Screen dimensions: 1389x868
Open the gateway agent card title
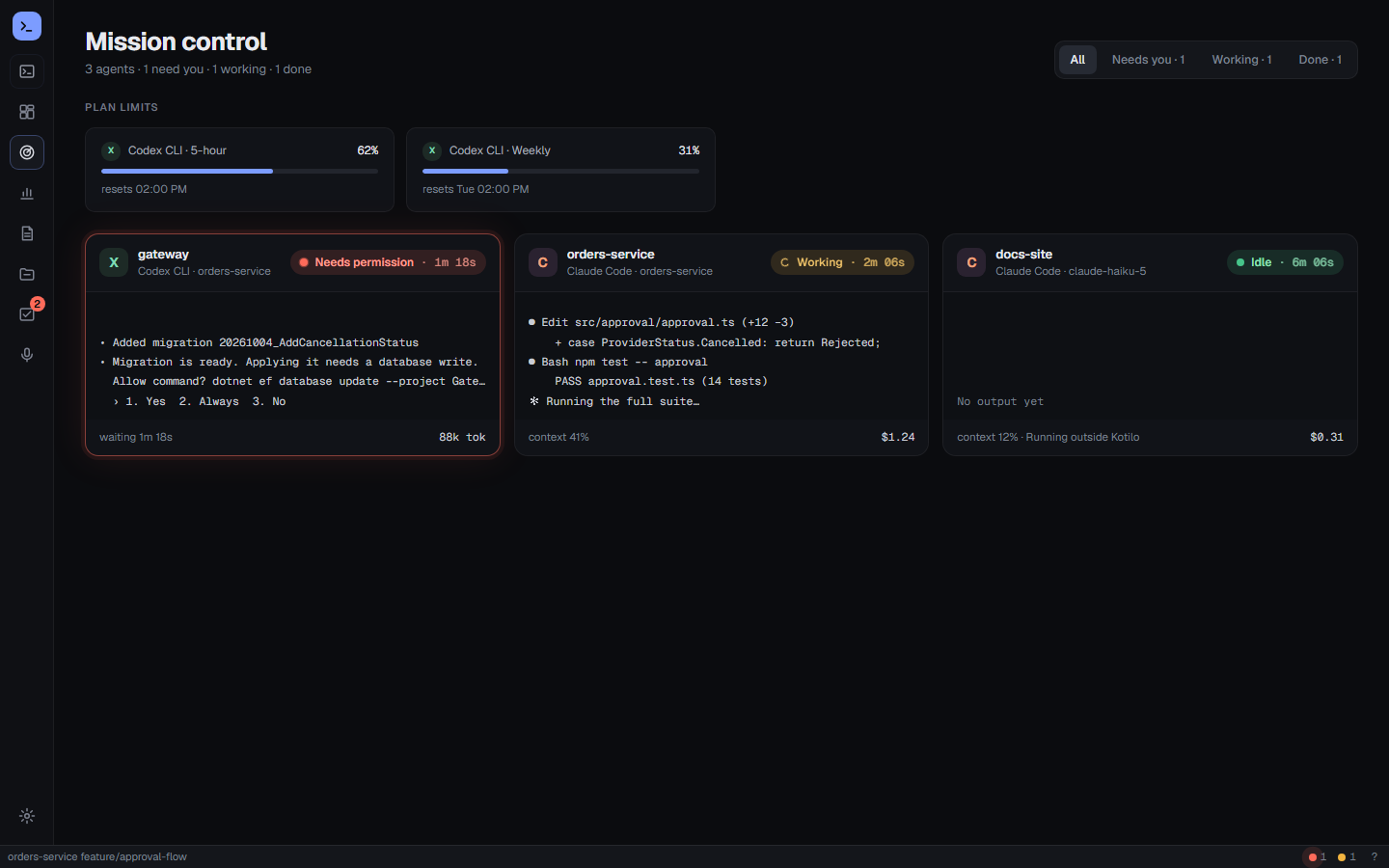point(163,255)
